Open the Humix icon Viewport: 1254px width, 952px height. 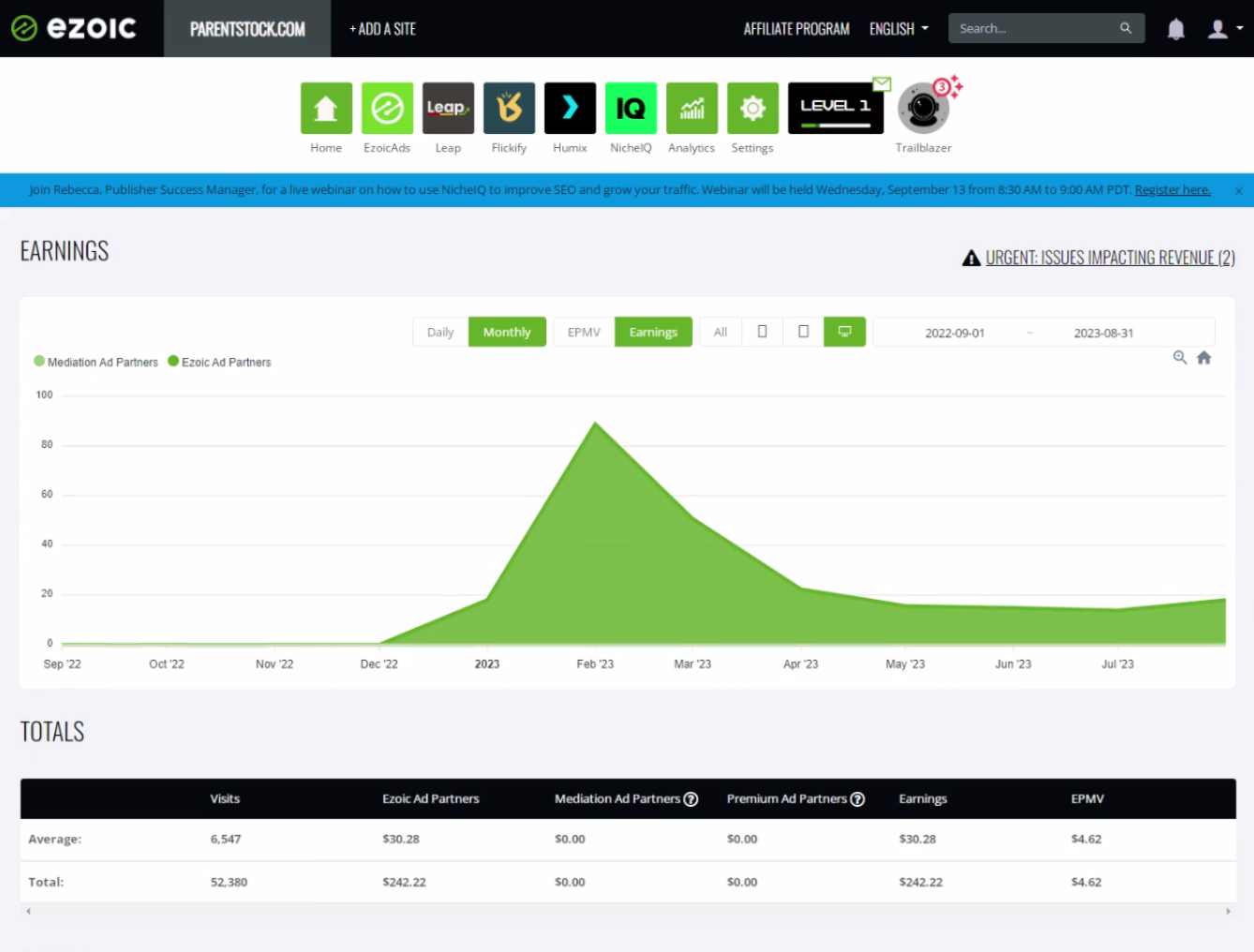point(570,109)
